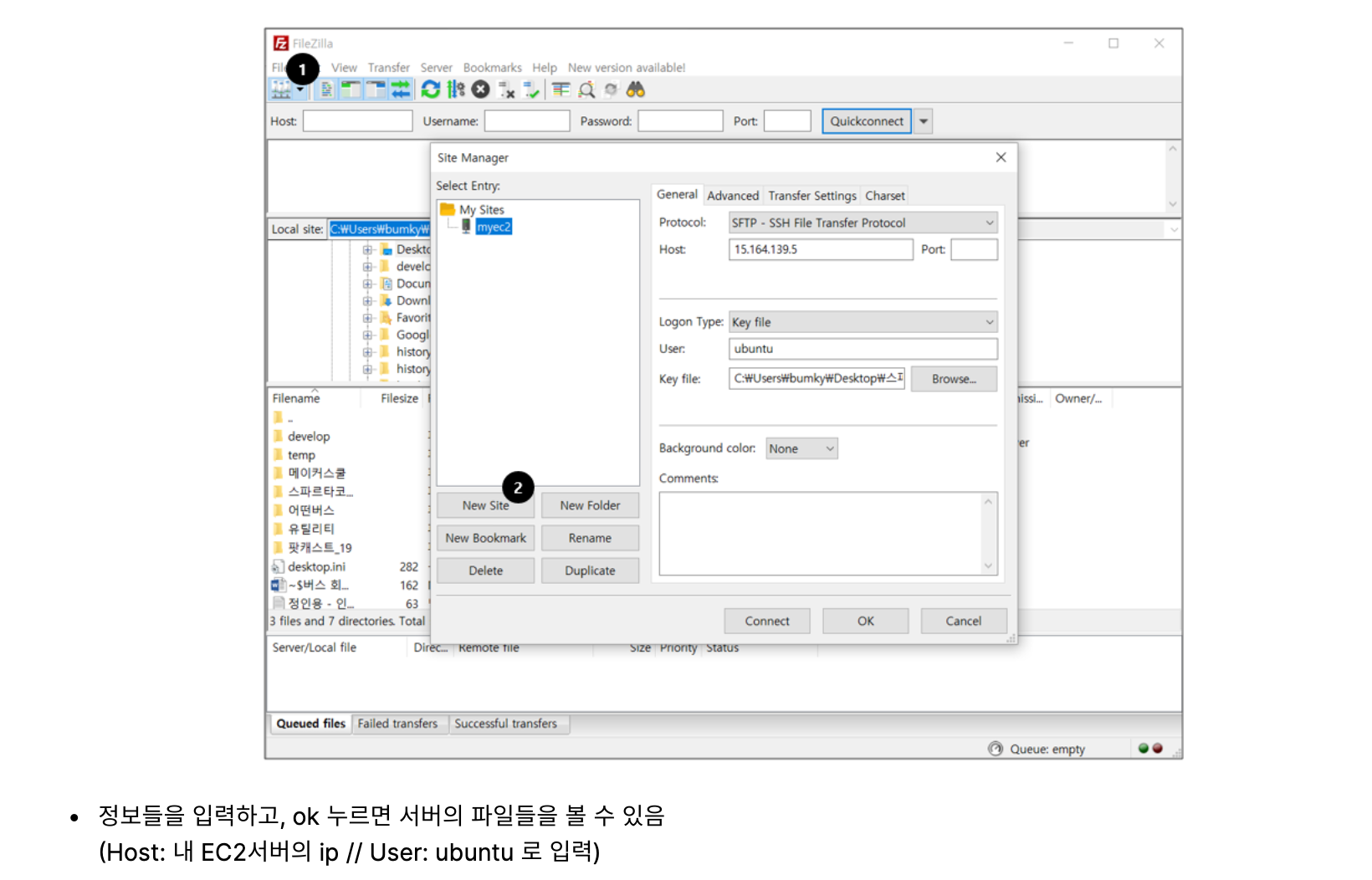Toggle synchronized browsing icon
This screenshot has height=880, width=1372.
(612, 90)
